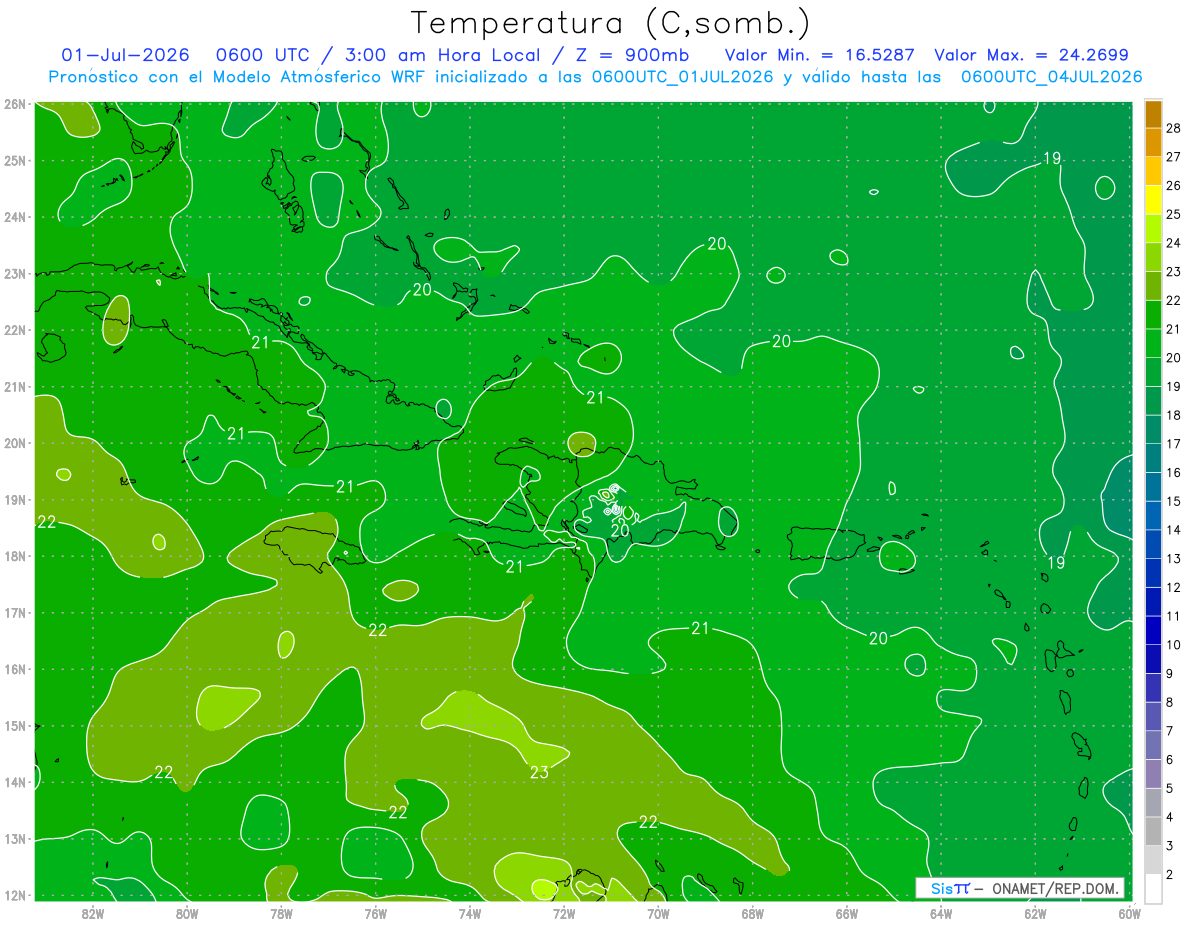Click the color scale label "28"
The height and width of the screenshot is (927, 1200).
pyautogui.click(x=1174, y=128)
